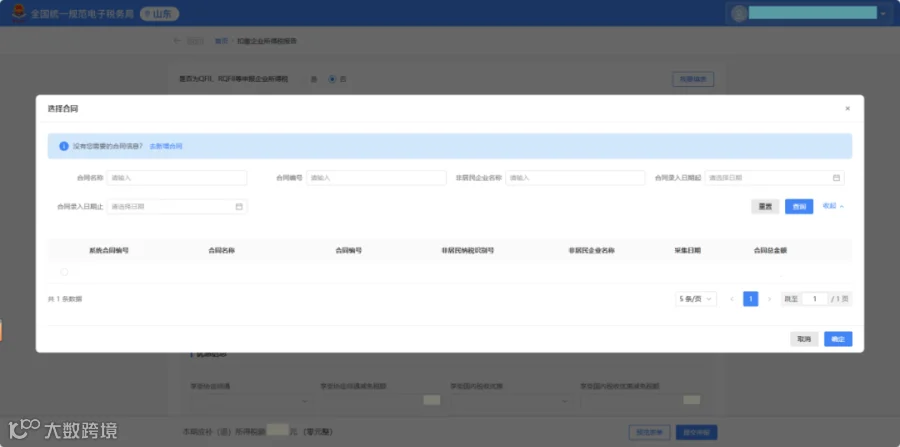This screenshot has height=447, width=900.
Task: Open the calendar icon for 合同录入日期起
Action: [x=836, y=178]
